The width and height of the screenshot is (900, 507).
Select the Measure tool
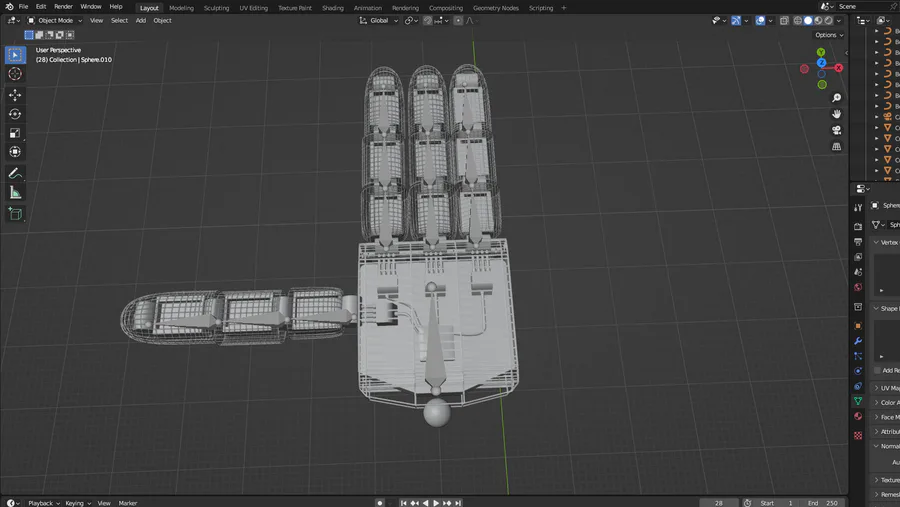[x=15, y=193]
